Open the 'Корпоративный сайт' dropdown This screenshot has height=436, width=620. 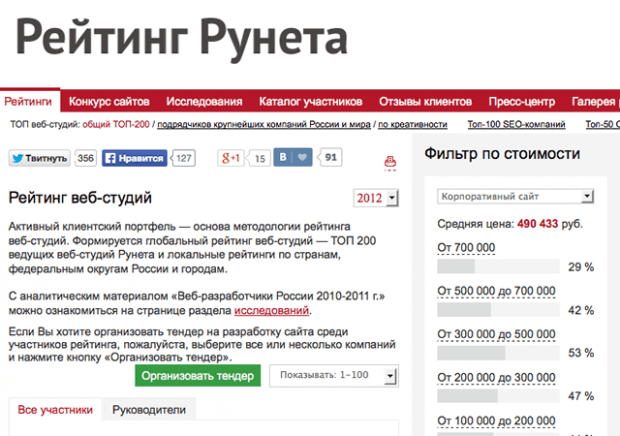point(516,196)
